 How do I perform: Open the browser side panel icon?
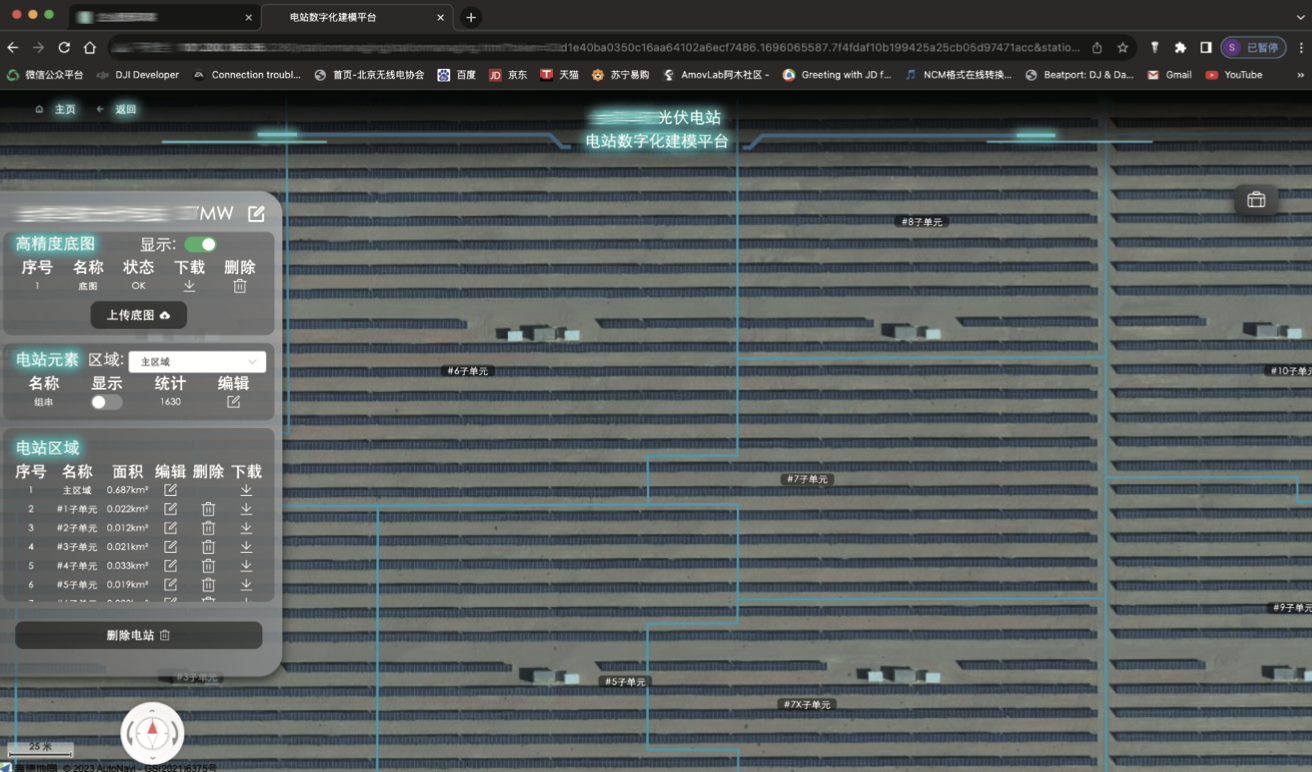click(1206, 47)
